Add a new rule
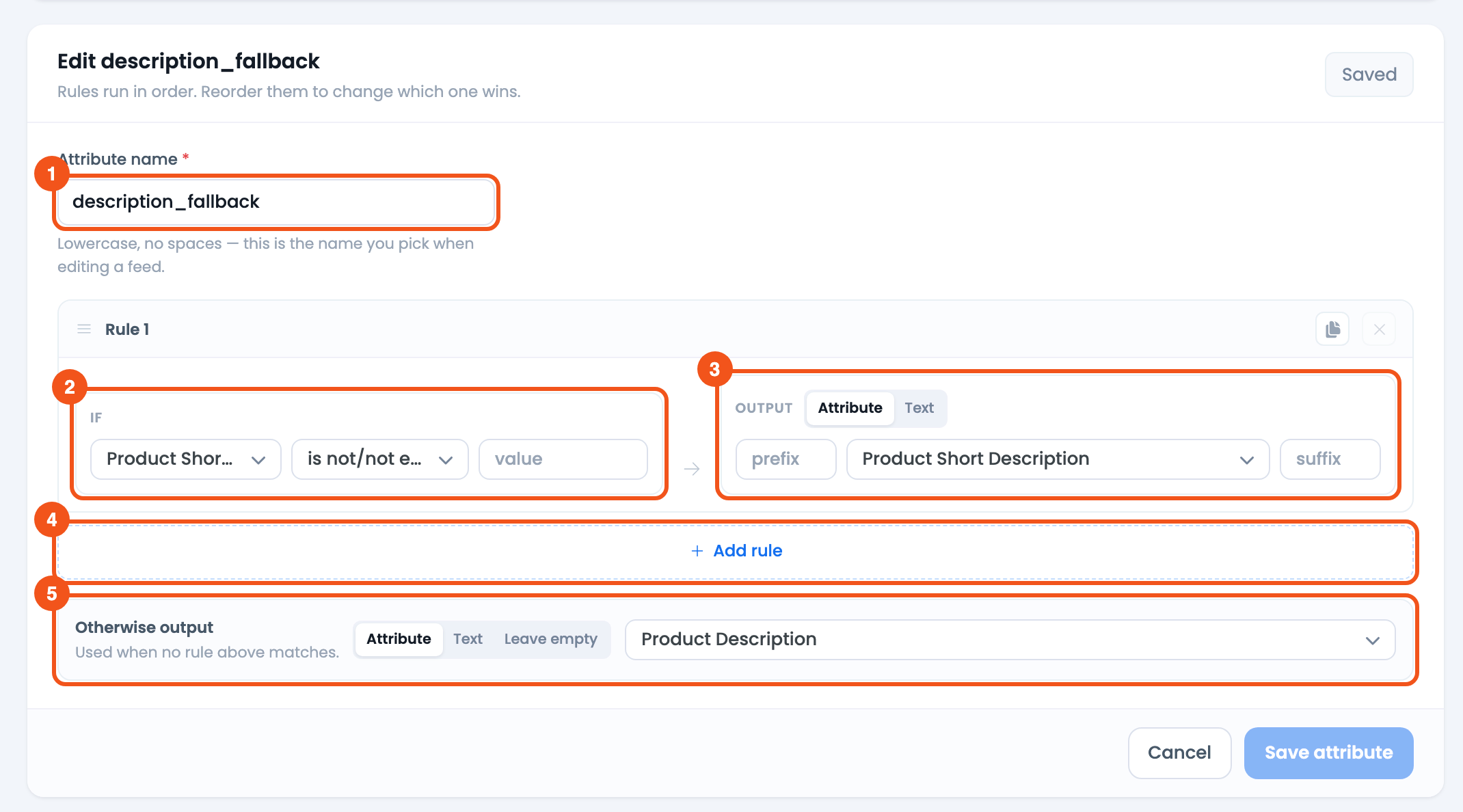Image resolution: width=1463 pixels, height=812 pixels. point(736,551)
